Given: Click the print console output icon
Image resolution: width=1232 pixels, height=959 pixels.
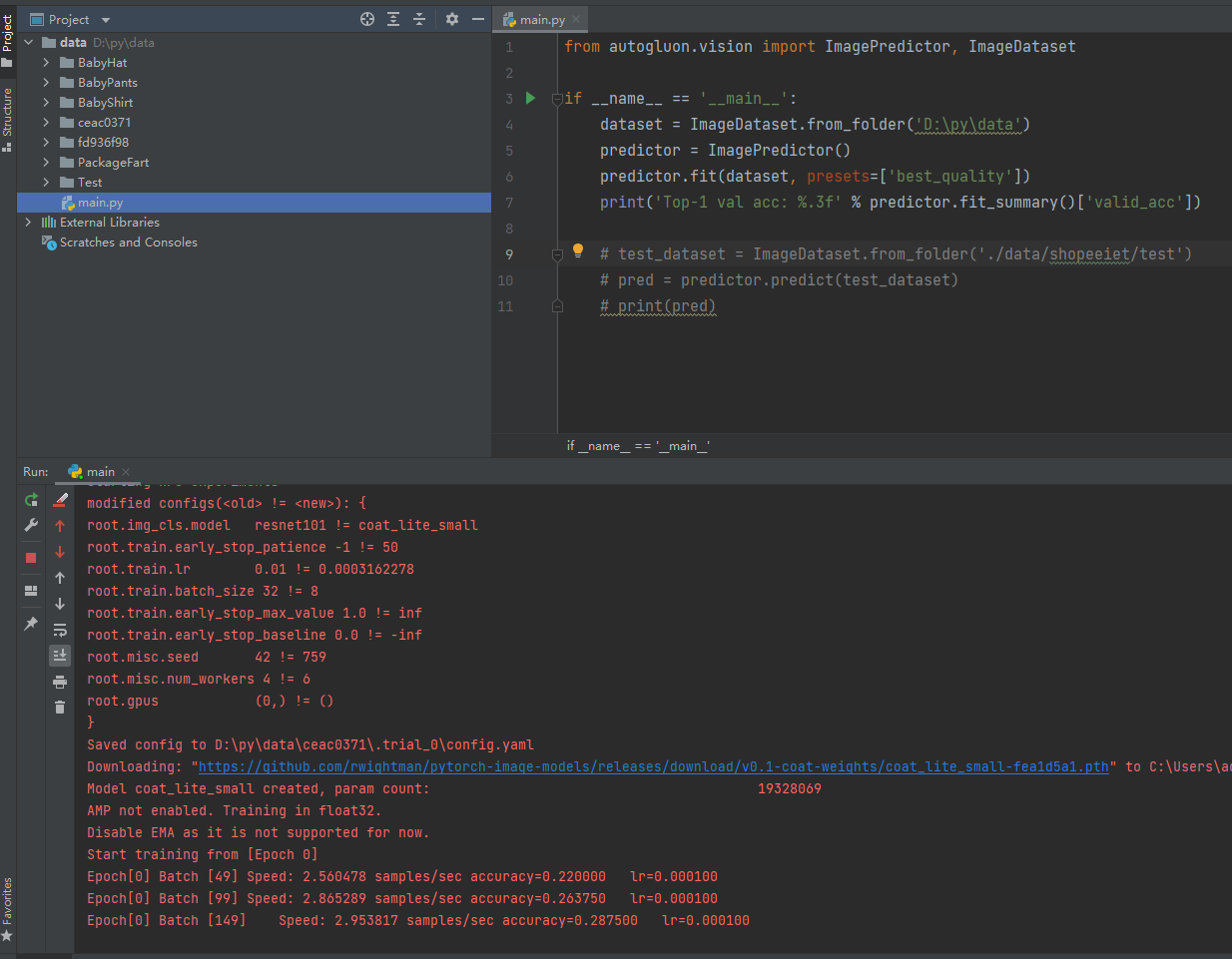Looking at the screenshot, I should (60, 682).
